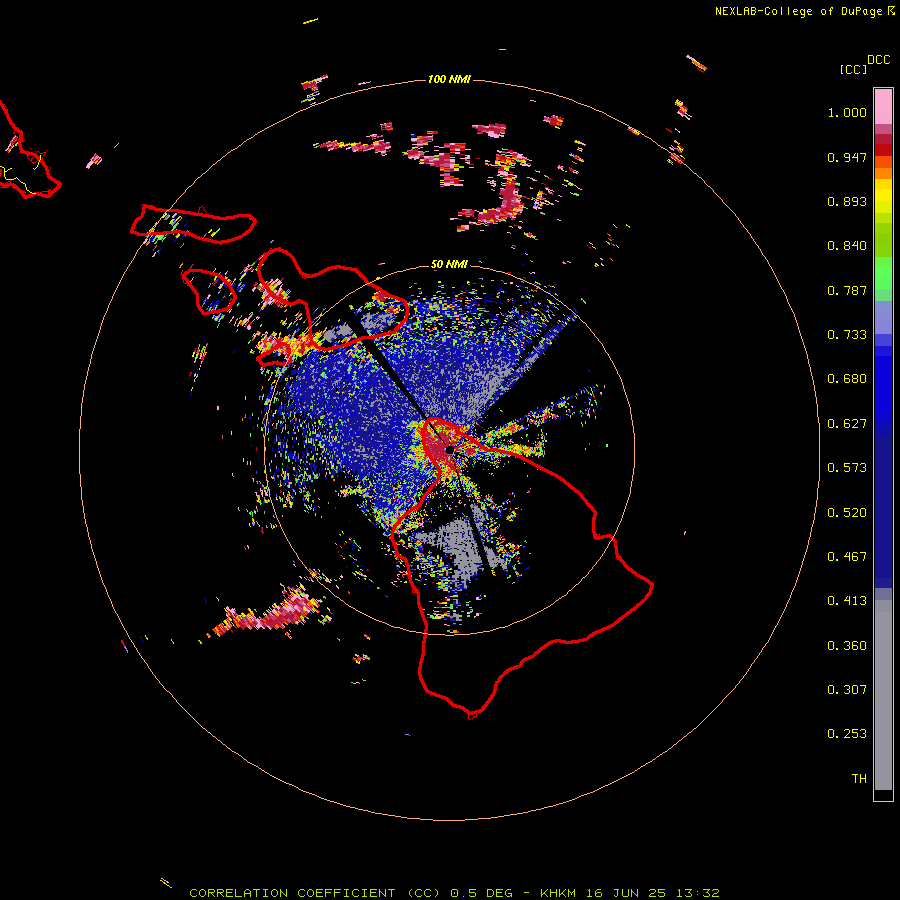Click the 0.947 legend value
Image resolution: width=900 pixels, height=900 pixels.
(847, 157)
